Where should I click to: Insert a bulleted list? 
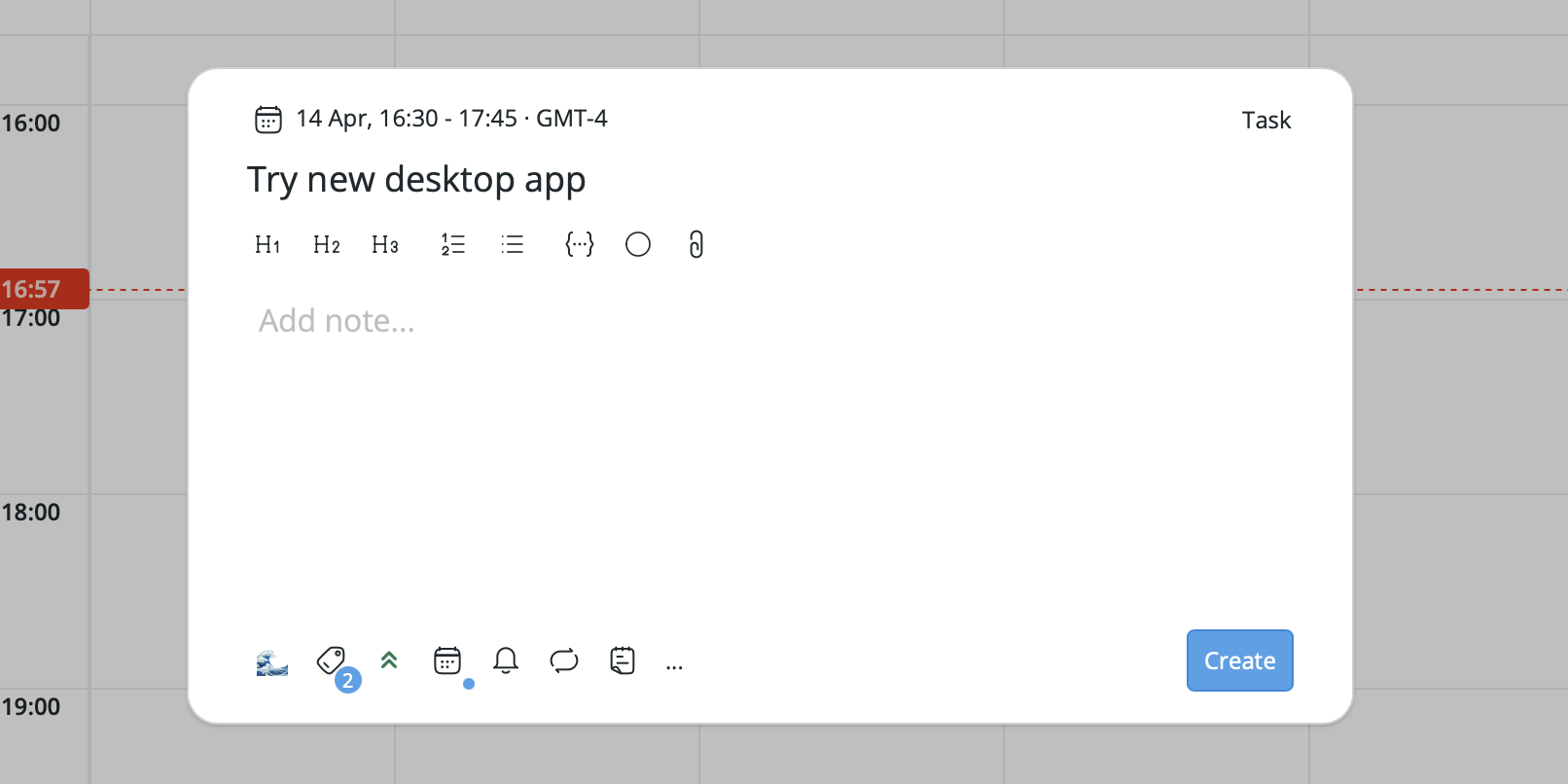[513, 244]
